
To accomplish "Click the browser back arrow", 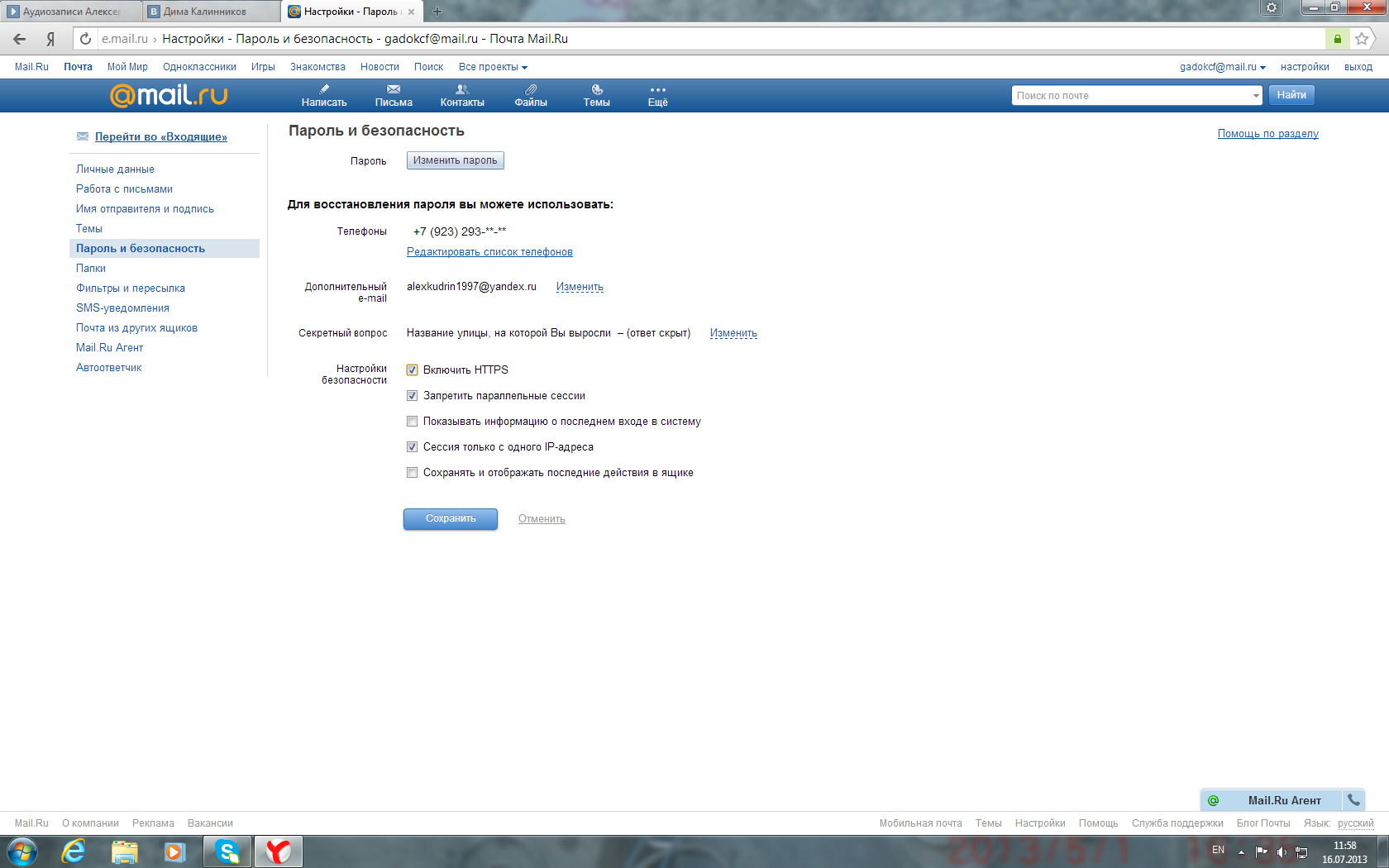I will [x=20, y=39].
